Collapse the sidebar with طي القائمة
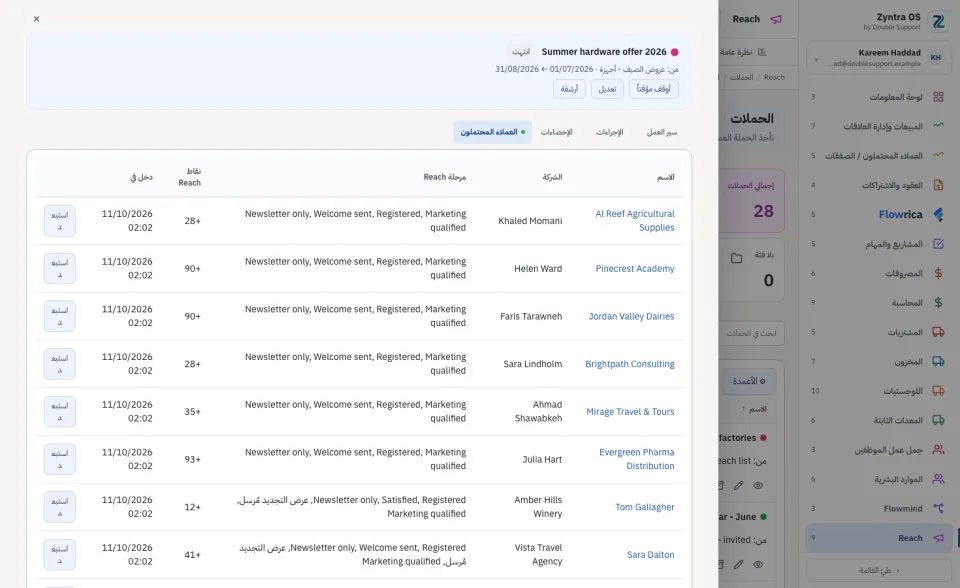Viewport: 960px width, 588px height. pos(879,570)
